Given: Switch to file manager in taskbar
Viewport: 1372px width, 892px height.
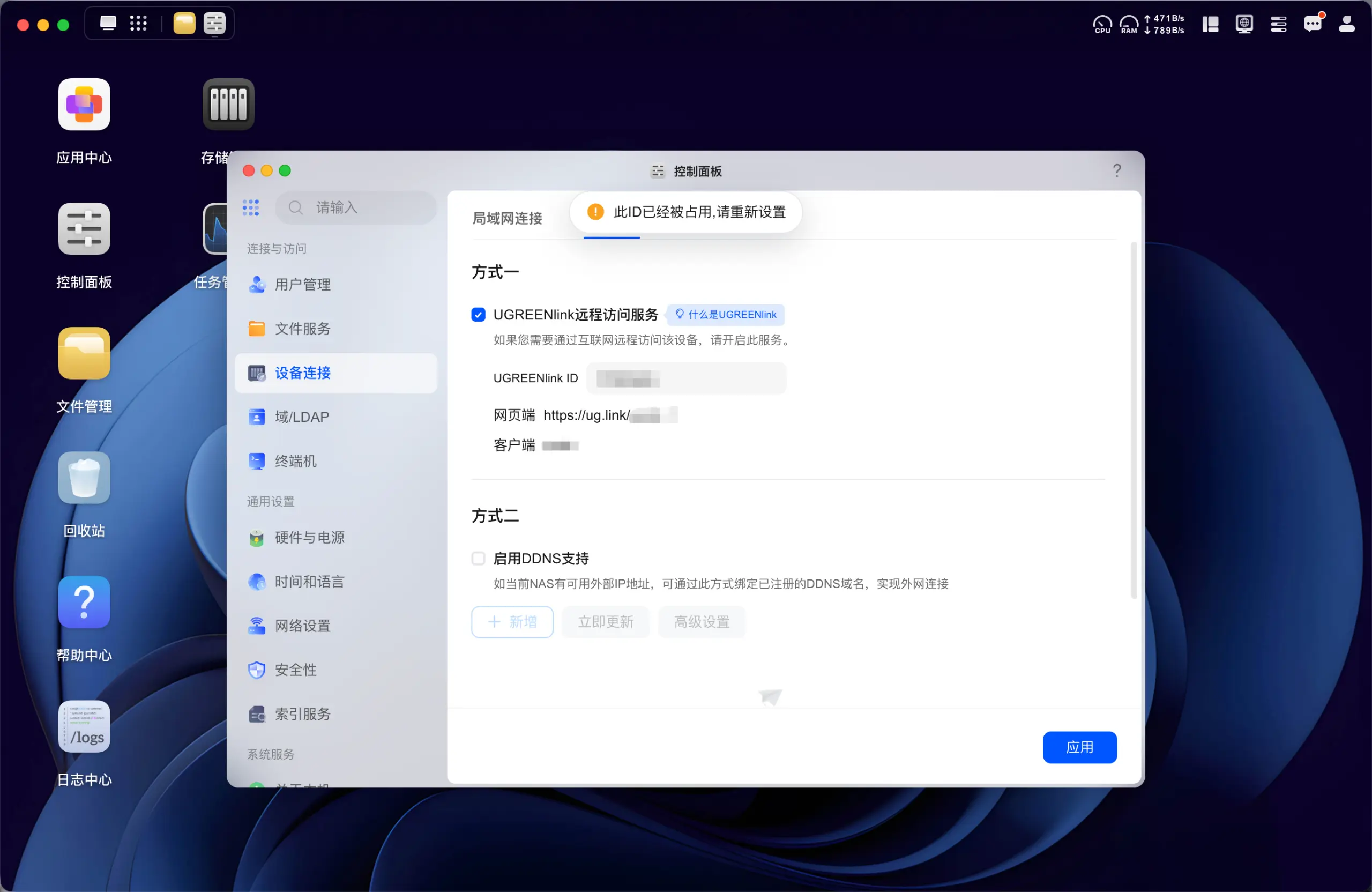Looking at the screenshot, I should pos(184,24).
